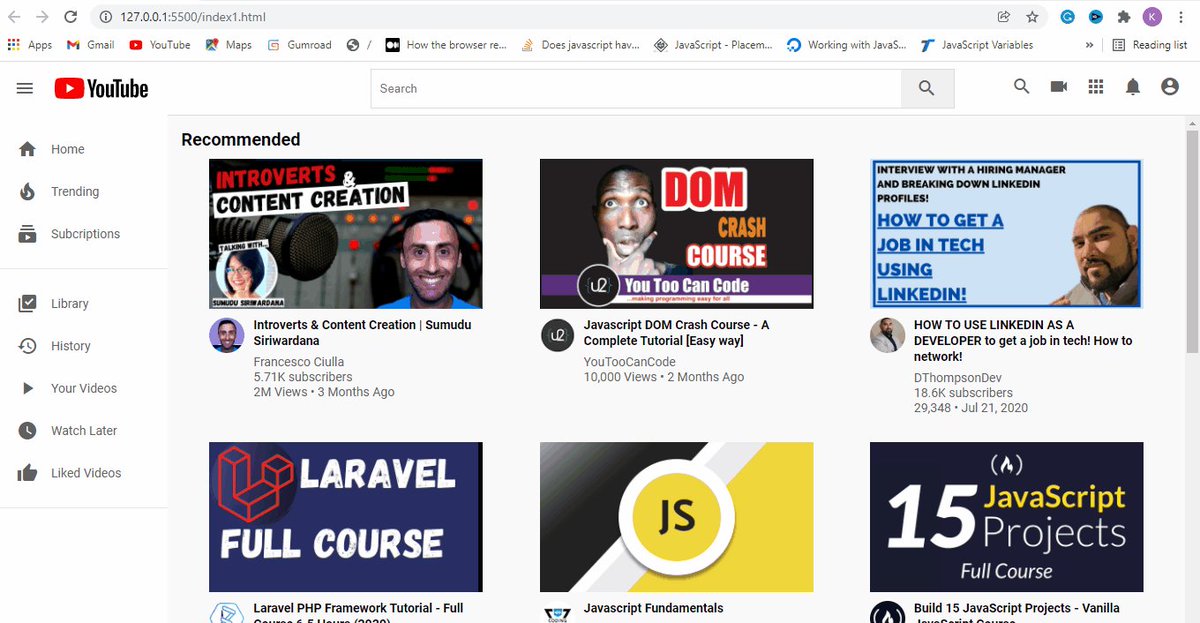Viewport: 1200px width, 623px height.
Task: Open Gmail bookmark
Action: (90, 45)
